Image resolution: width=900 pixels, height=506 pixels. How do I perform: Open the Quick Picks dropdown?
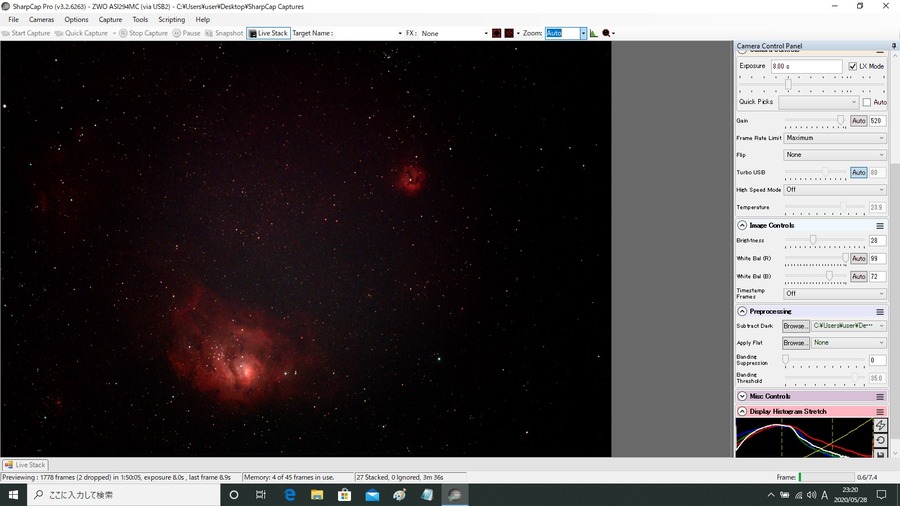pyautogui.click(x=818, y=102)
